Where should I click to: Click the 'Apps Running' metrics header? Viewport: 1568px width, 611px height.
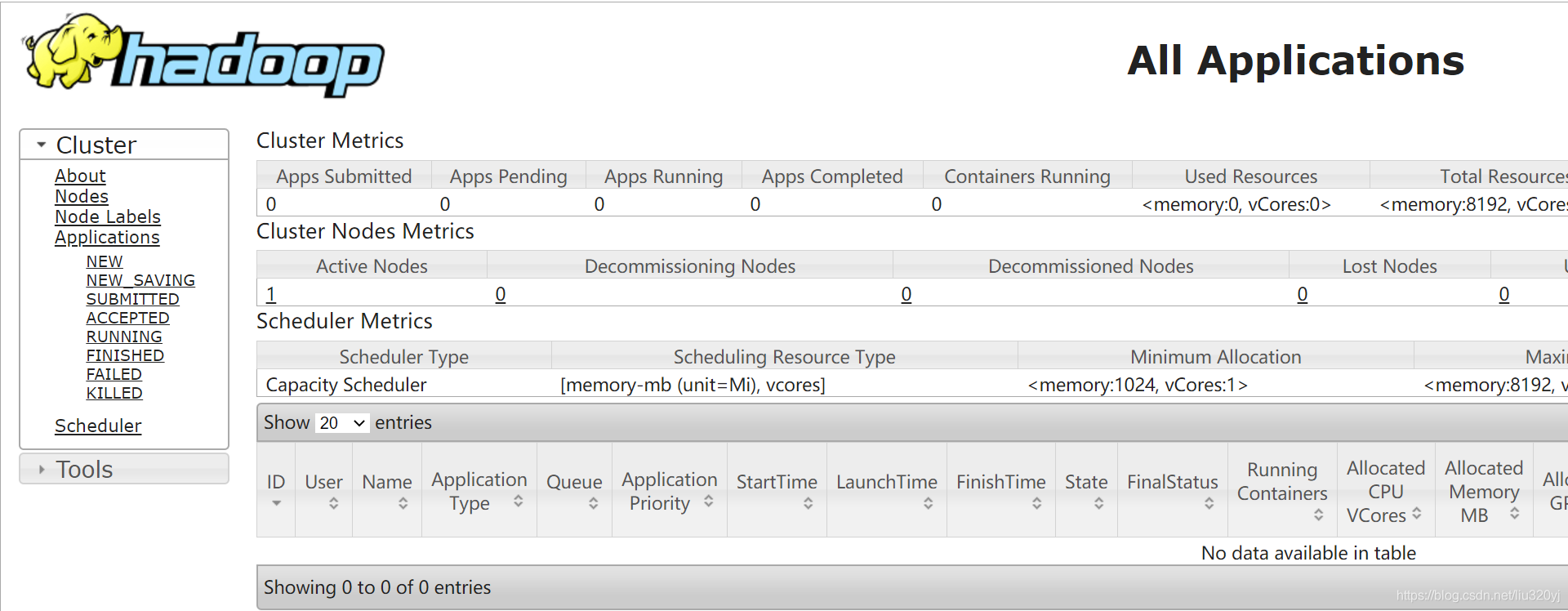663,176
